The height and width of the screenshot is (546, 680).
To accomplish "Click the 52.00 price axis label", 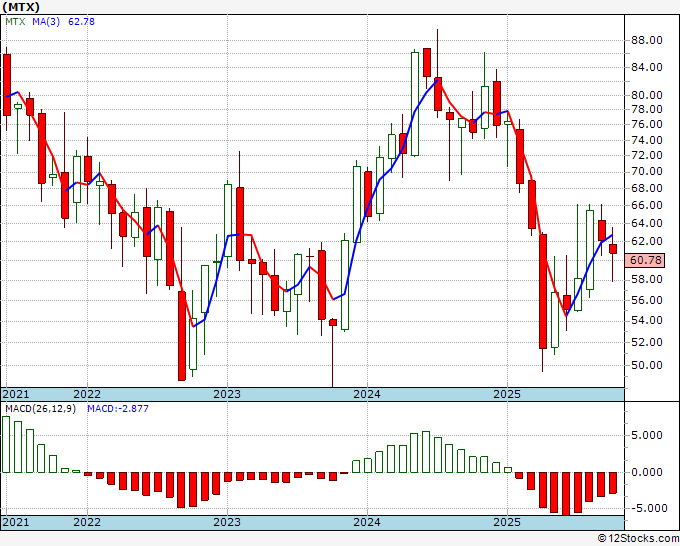I will [646, 342].
